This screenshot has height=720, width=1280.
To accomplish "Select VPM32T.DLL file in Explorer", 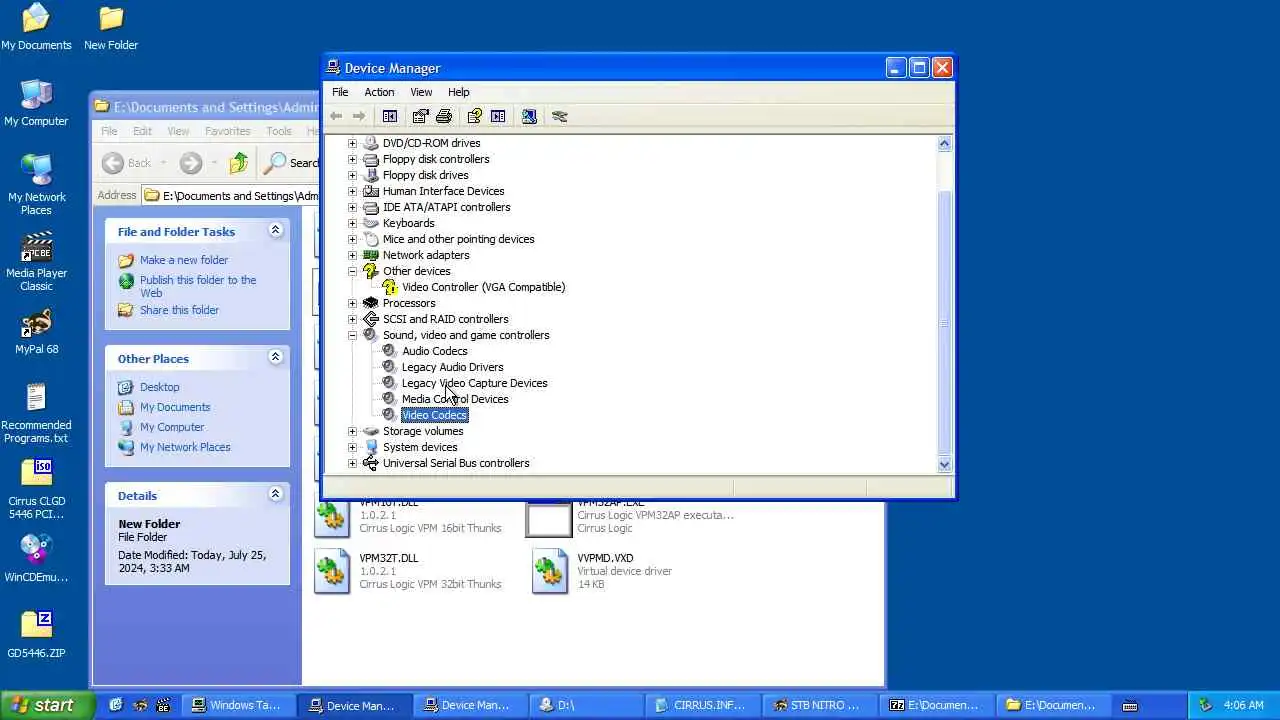I will [x=408, y=571].
